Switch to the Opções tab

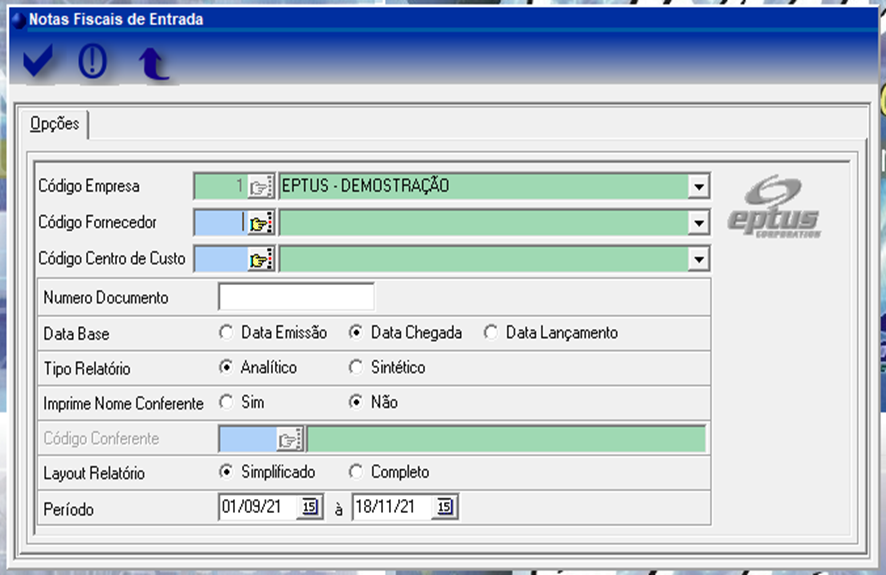[54, 124]
